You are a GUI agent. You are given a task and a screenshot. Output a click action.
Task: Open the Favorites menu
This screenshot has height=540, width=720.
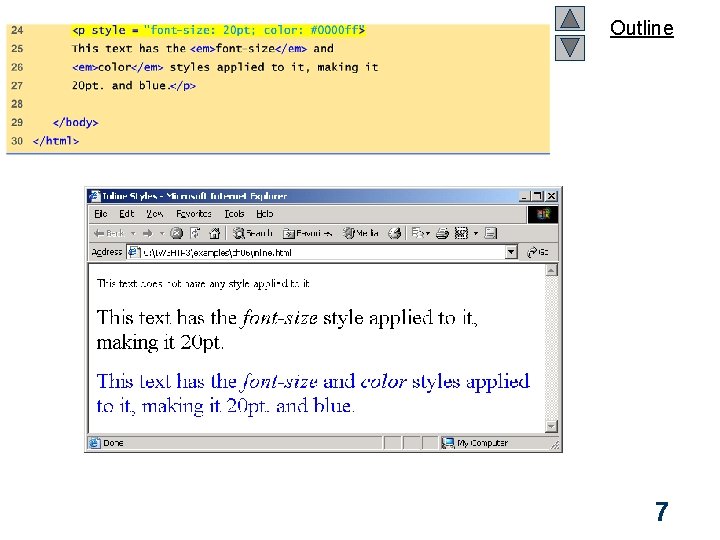[x=194, y=214]
